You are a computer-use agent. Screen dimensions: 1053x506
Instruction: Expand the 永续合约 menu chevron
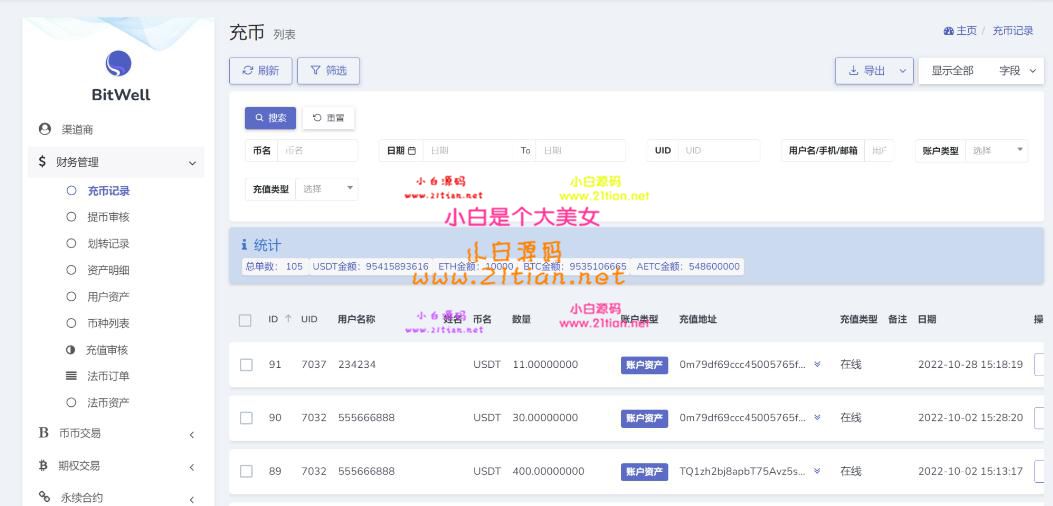coord(191,499)
